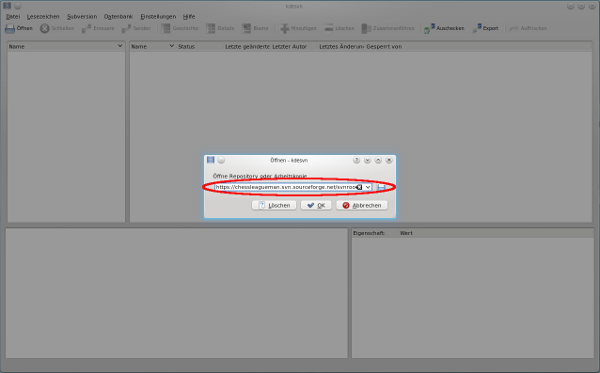
Task: Expand the repository URL history dropdown
Action: (x=368, y=187)
